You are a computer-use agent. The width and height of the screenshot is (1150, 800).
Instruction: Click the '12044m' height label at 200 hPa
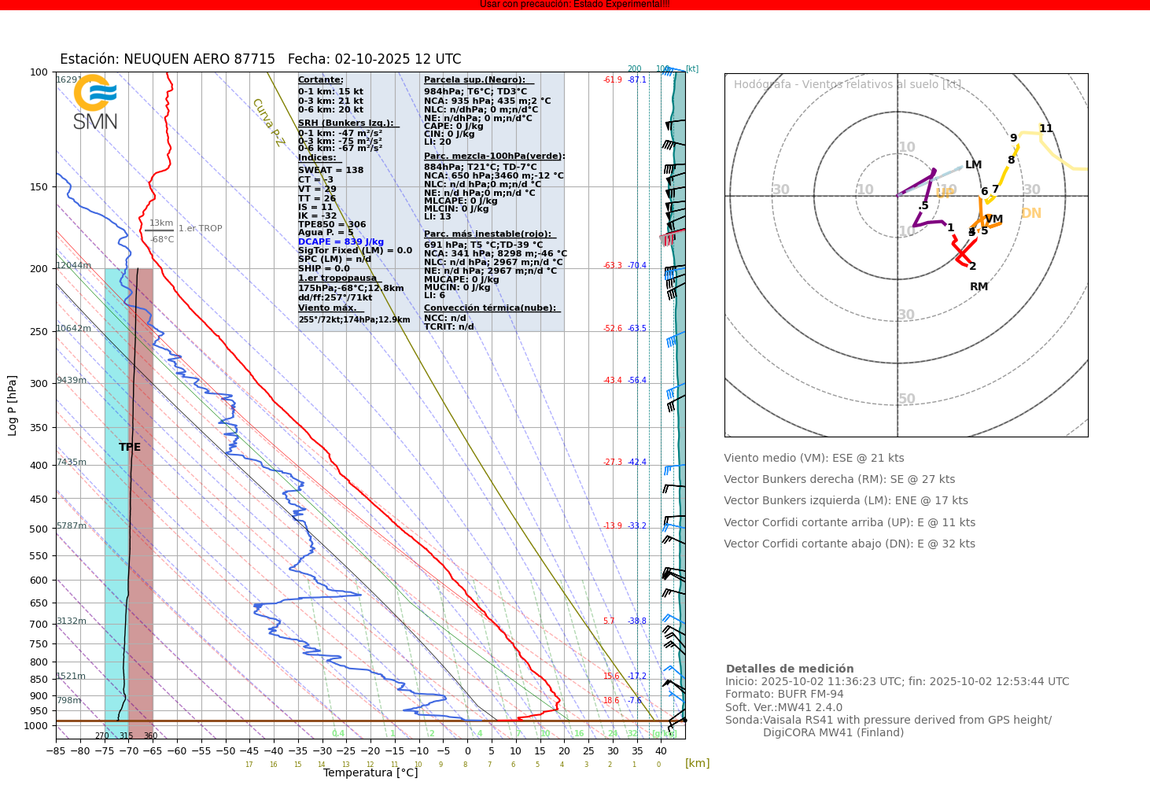pos(73,265)
